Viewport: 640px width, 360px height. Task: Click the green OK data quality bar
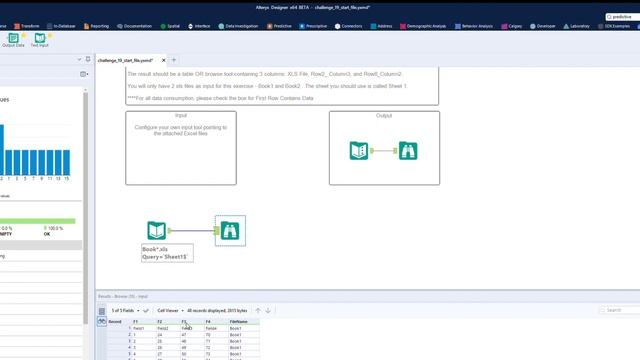coord(38,221)
